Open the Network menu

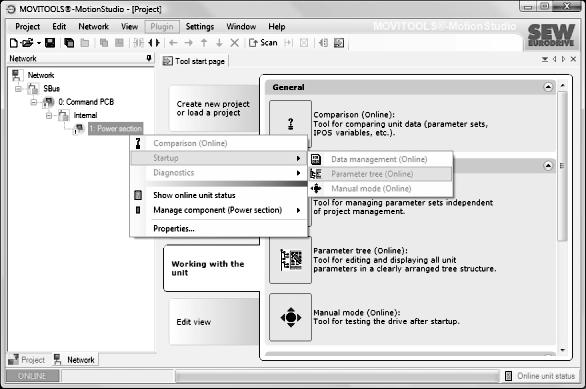(93, 27)
